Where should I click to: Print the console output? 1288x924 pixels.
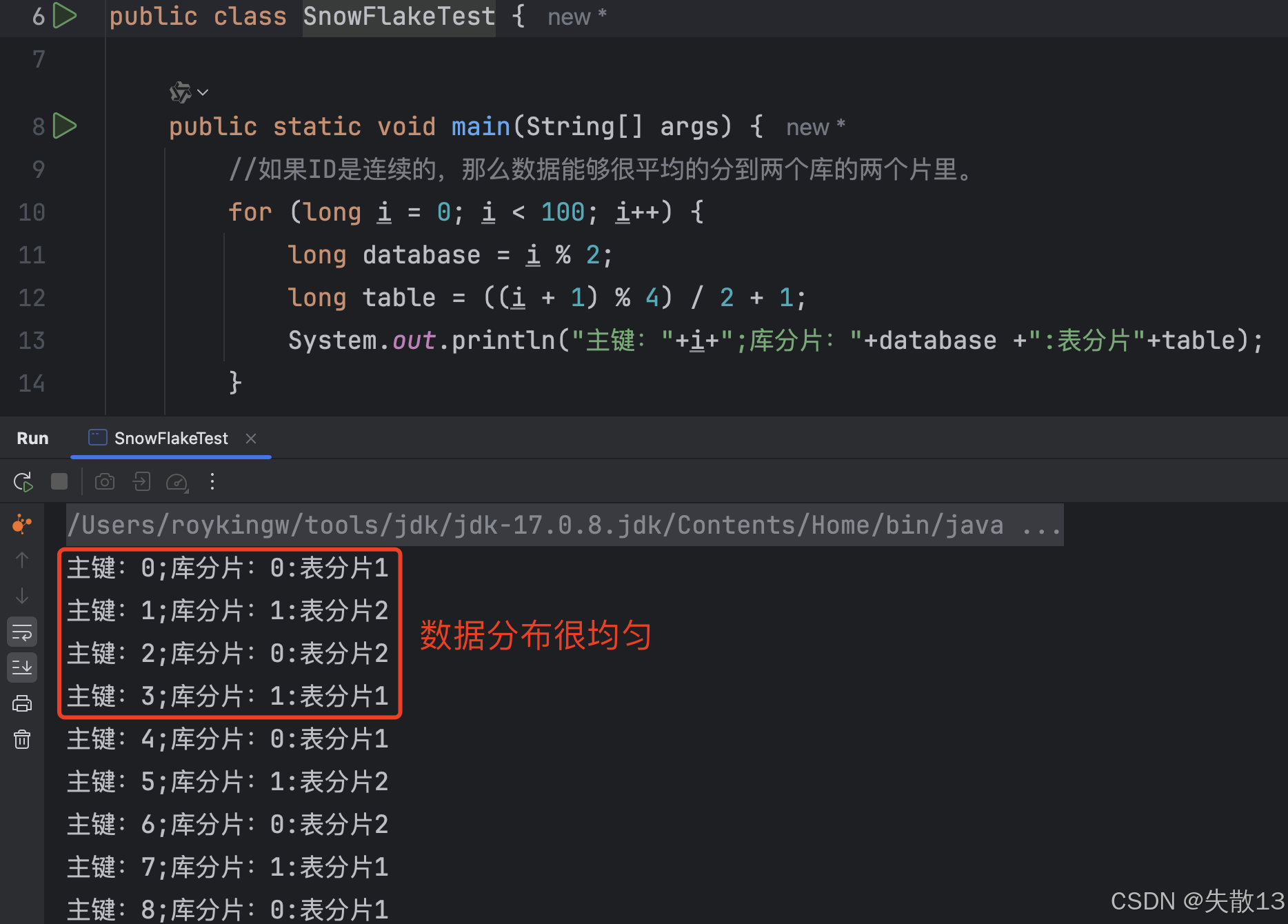pos(22,703)
